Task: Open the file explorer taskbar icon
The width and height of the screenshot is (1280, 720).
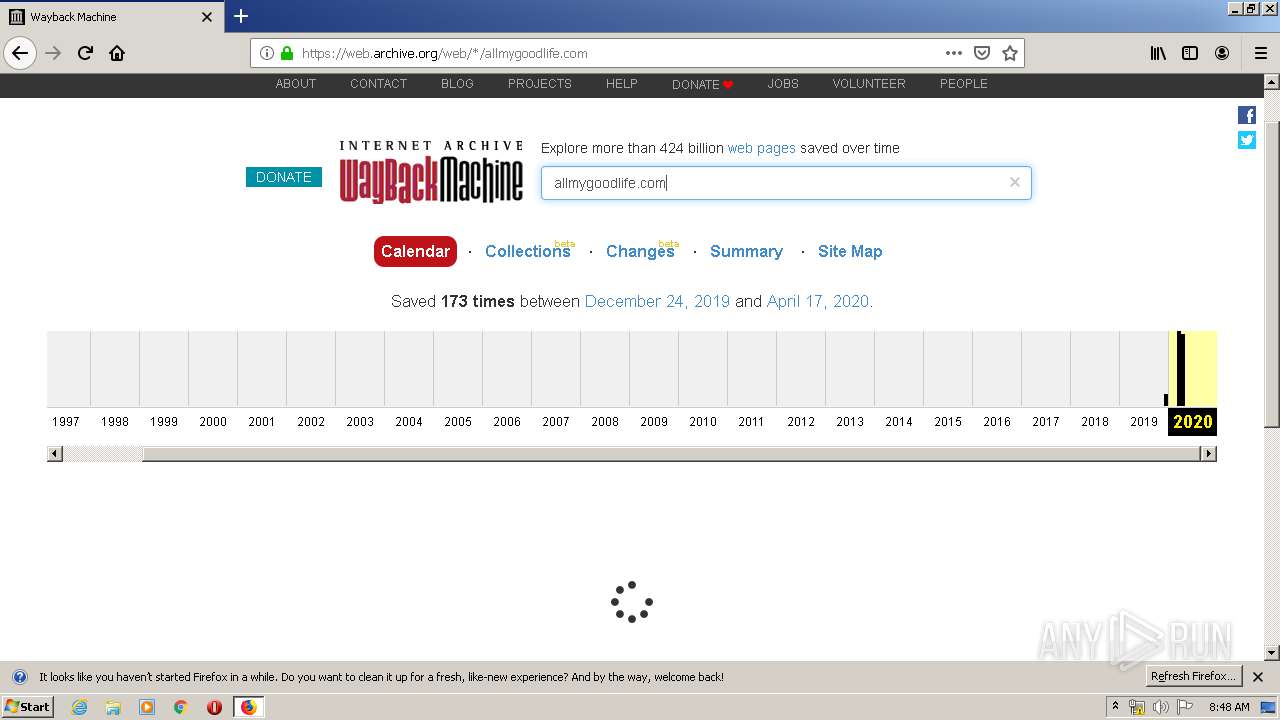Action: point(113,707)
